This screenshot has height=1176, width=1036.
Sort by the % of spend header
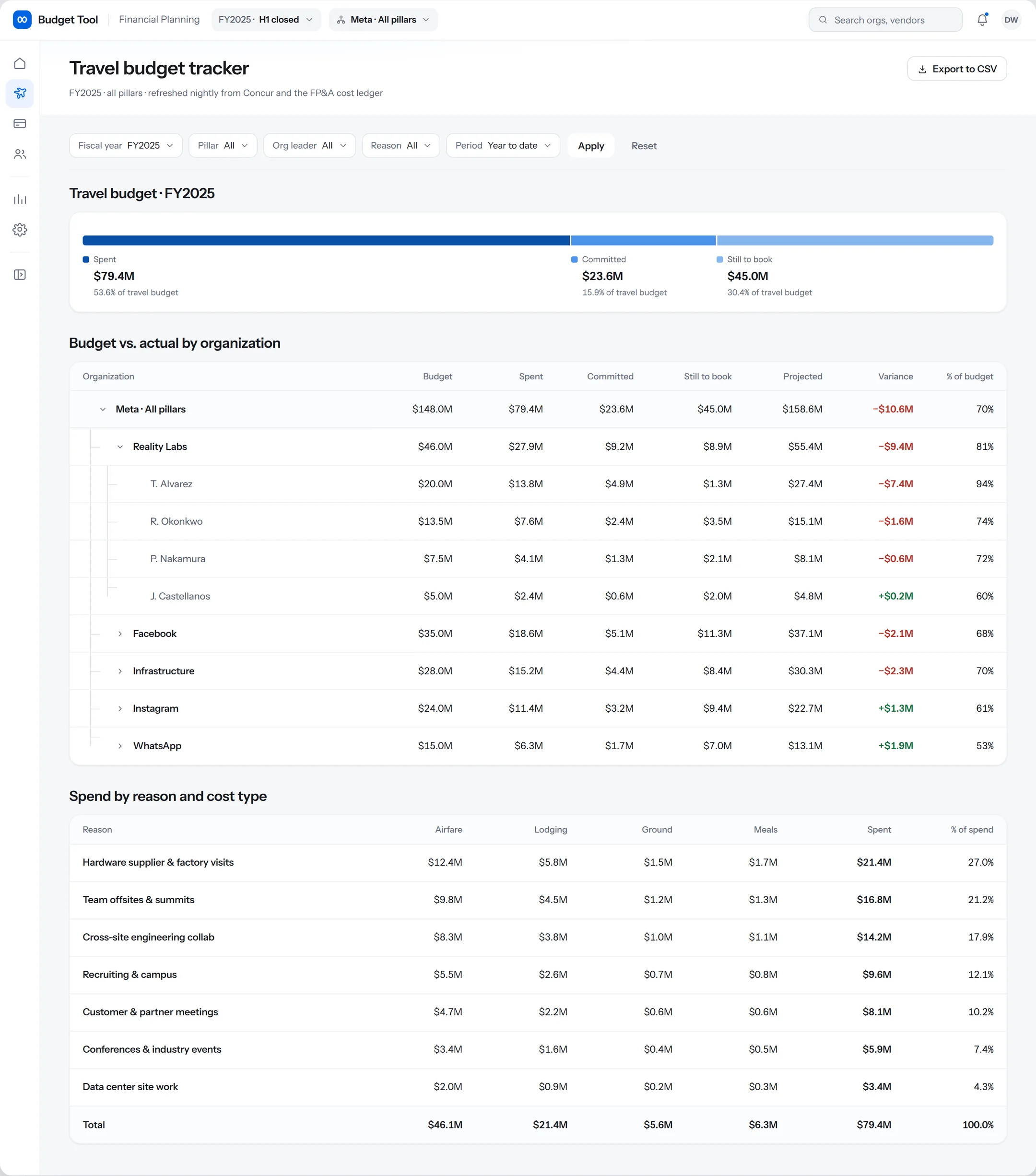[x=972, y=830]
